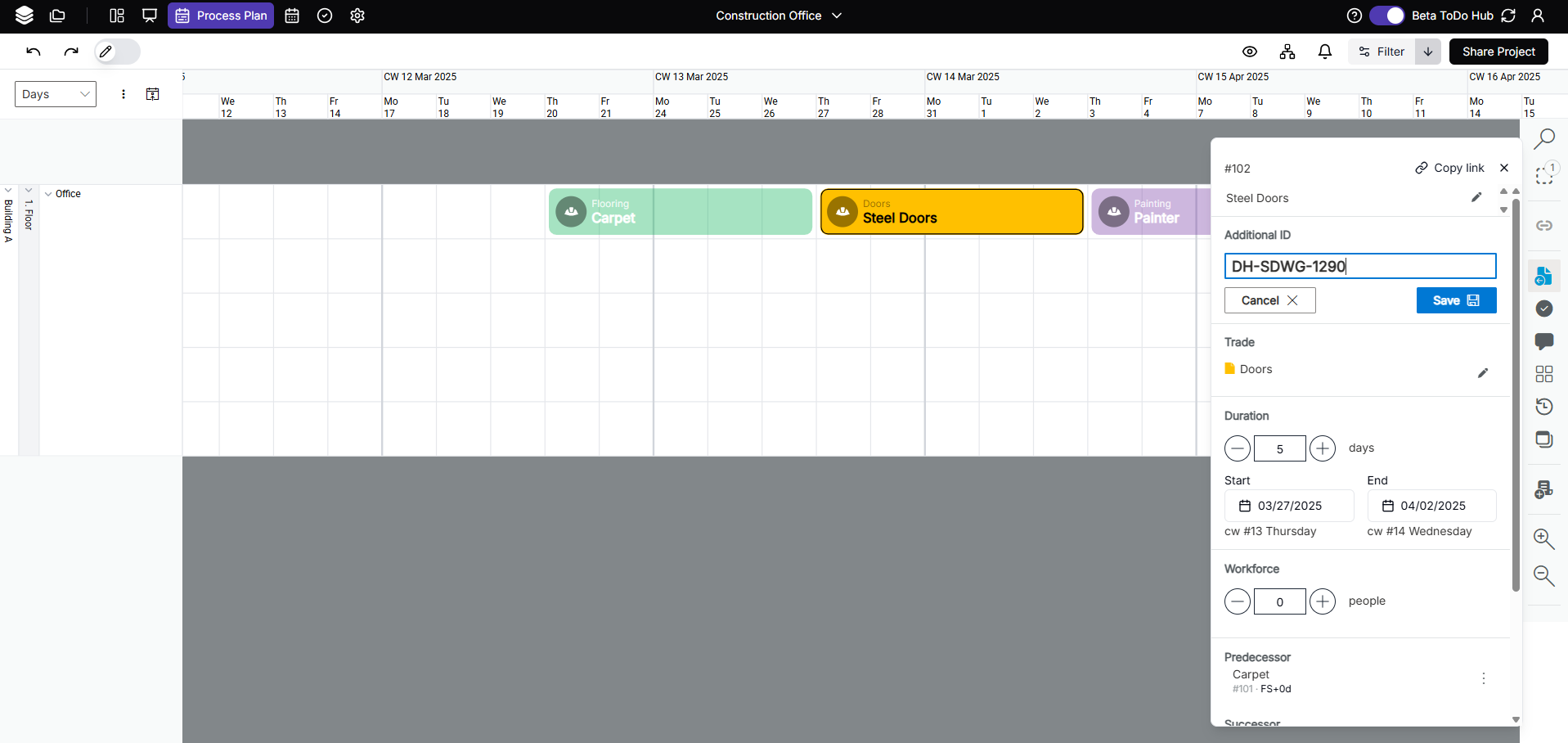Open the search magnifier in right sidebar
1568x743 pixels.
[x=1543, y=139]
